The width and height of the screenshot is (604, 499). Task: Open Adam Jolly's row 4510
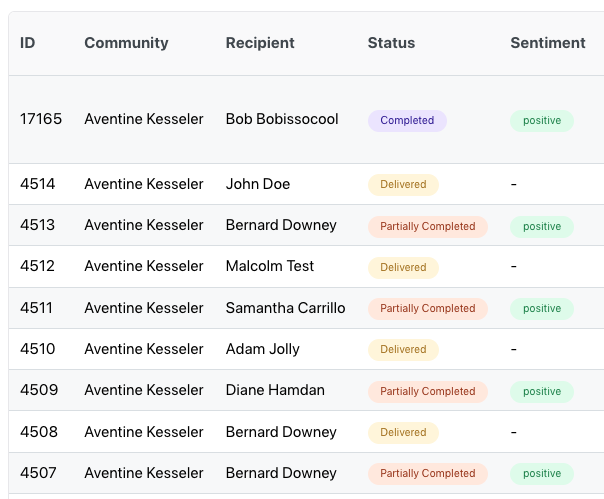click(306, 349)
